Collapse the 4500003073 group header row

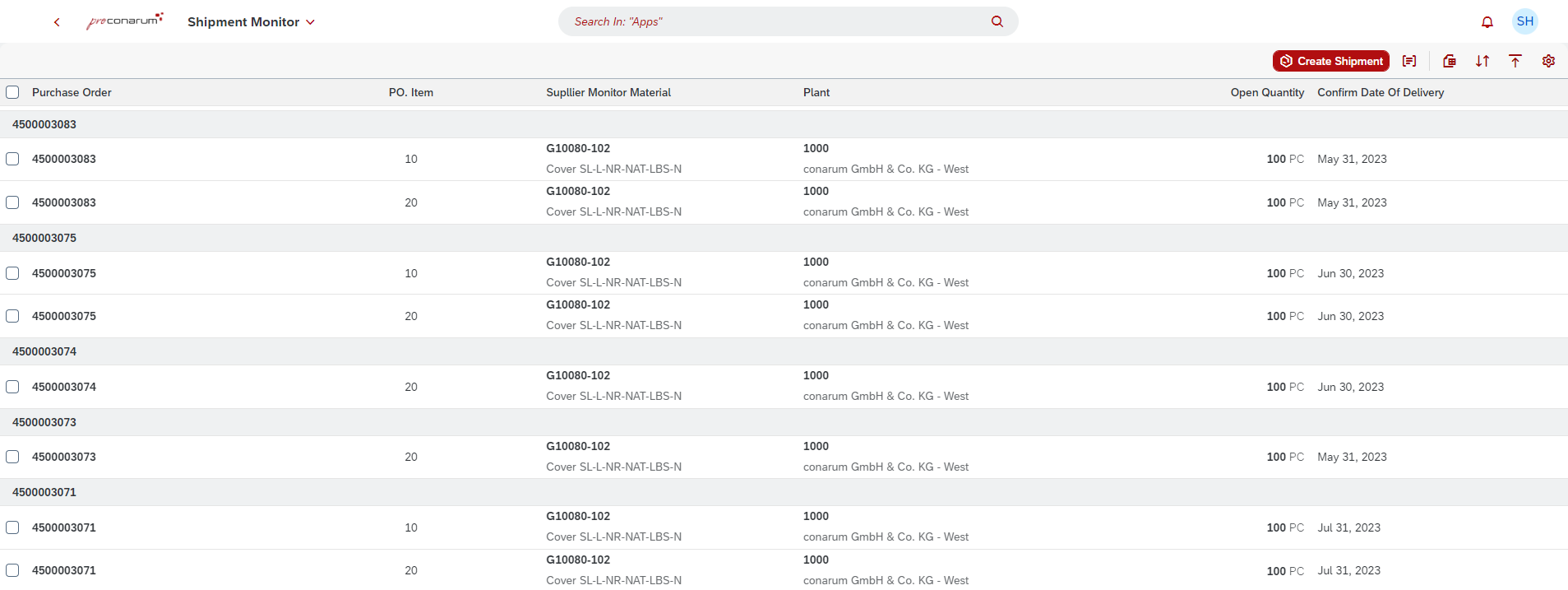[x=44, y=422]
